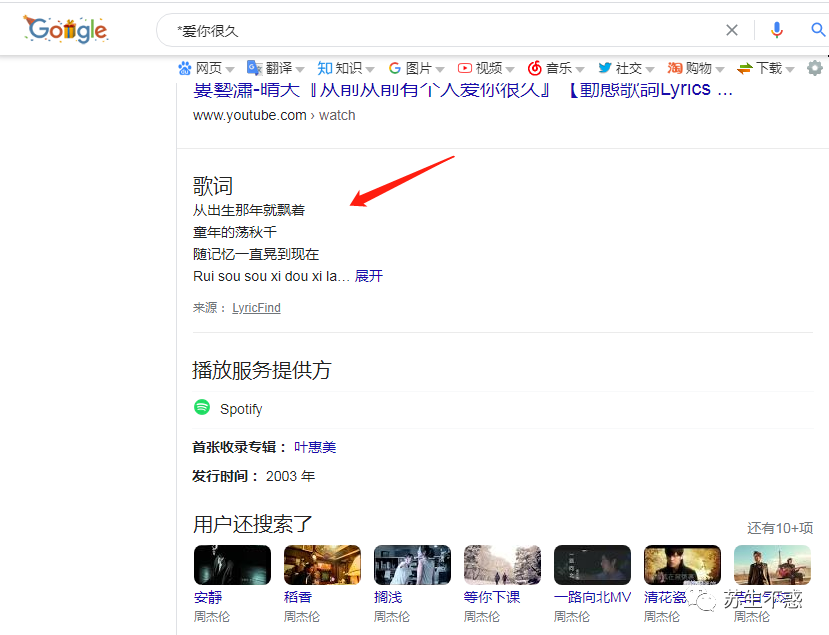
Task: Click the Google Translate 翻译 icon
Action: click(254, 68)
